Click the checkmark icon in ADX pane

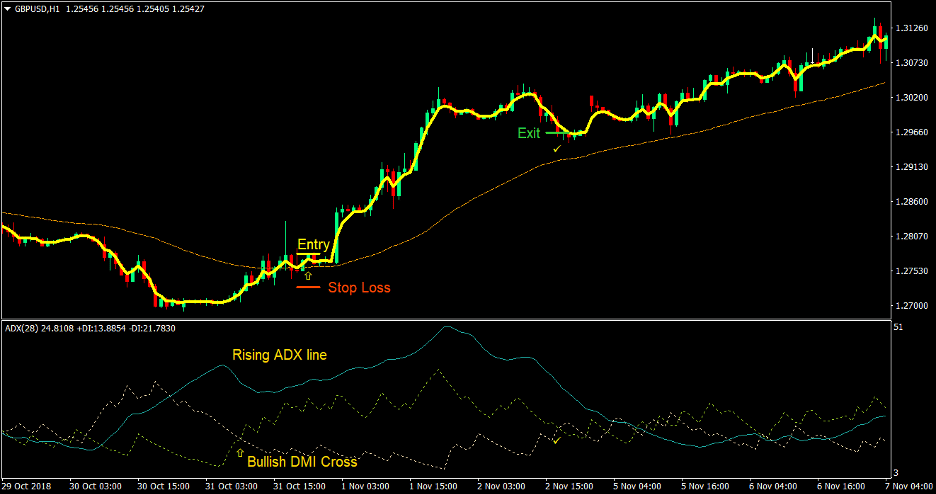click(556, 439)
